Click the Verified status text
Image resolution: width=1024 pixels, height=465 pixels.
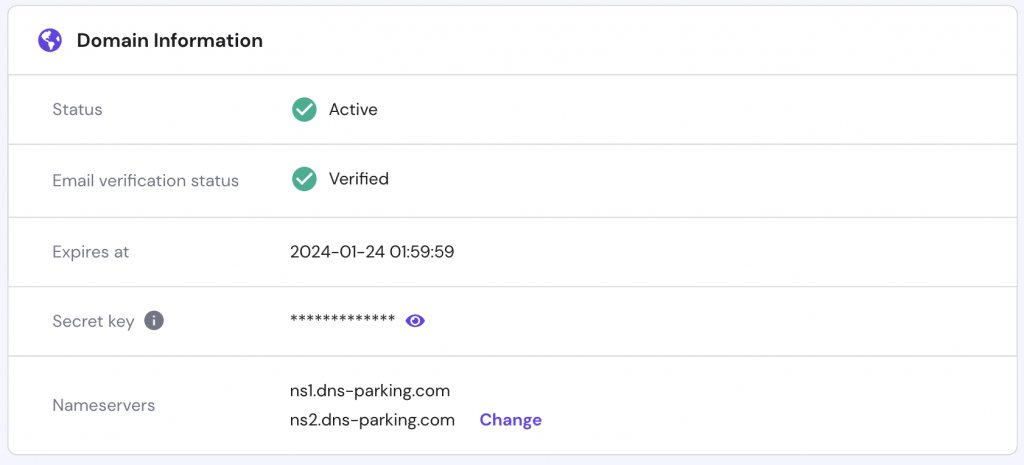point(358,179)
